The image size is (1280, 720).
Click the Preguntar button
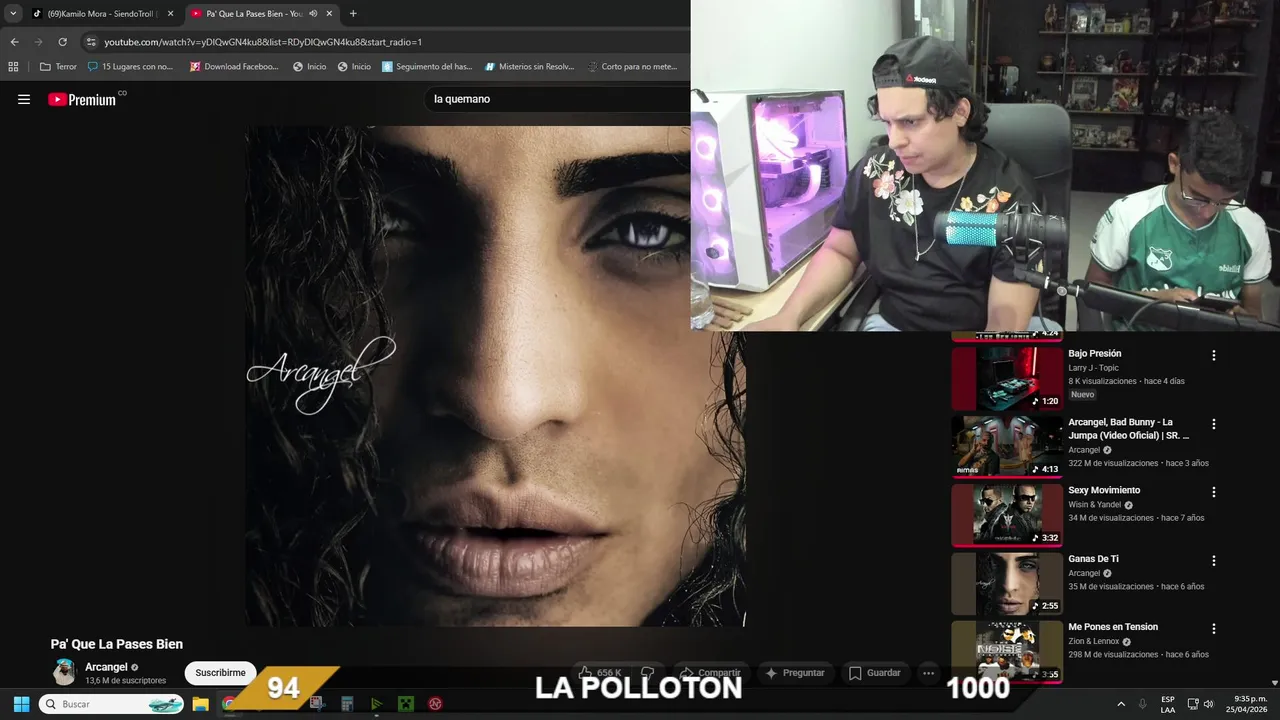794,673
